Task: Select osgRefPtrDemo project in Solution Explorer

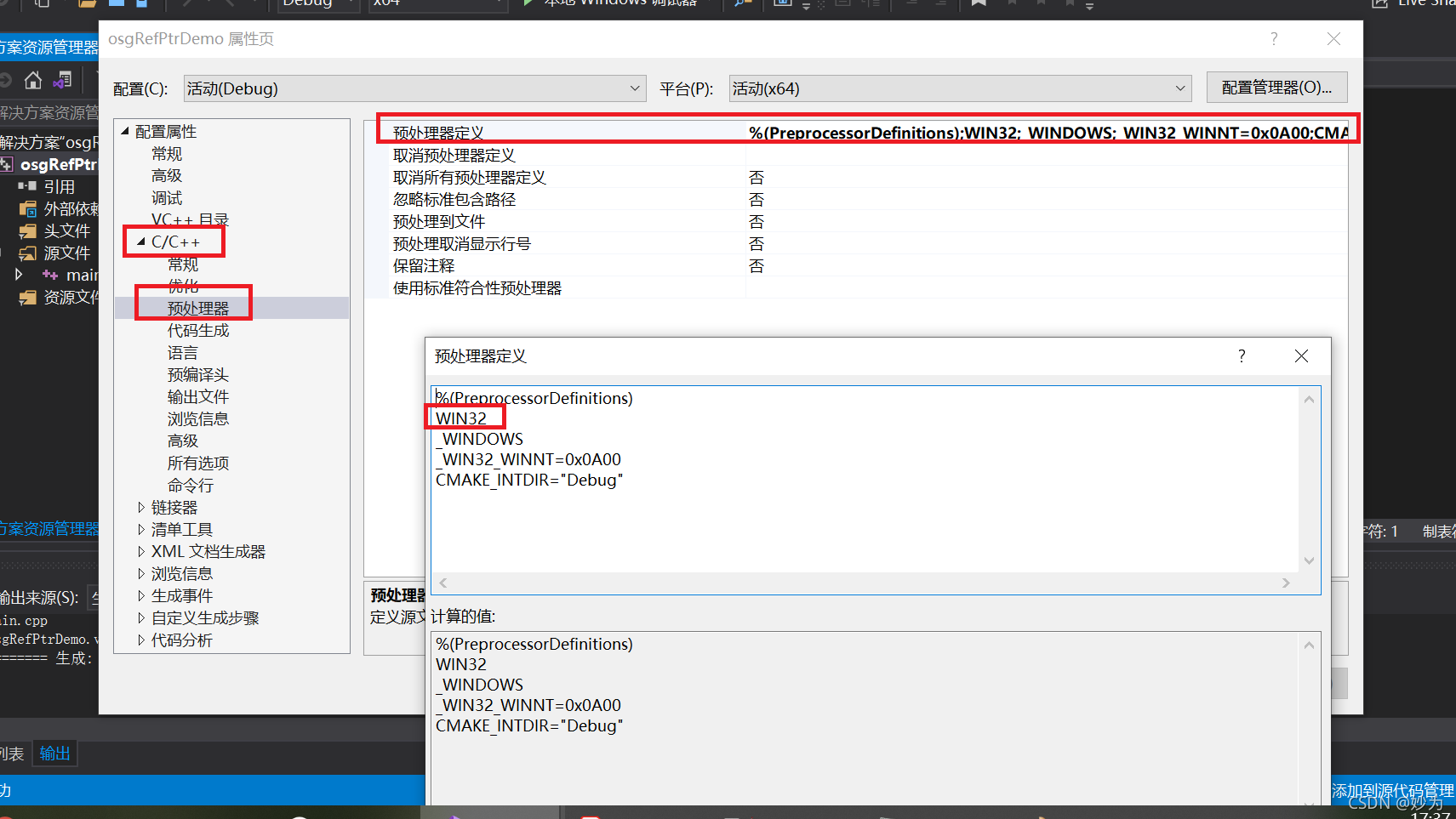Action: coord(58,164)
